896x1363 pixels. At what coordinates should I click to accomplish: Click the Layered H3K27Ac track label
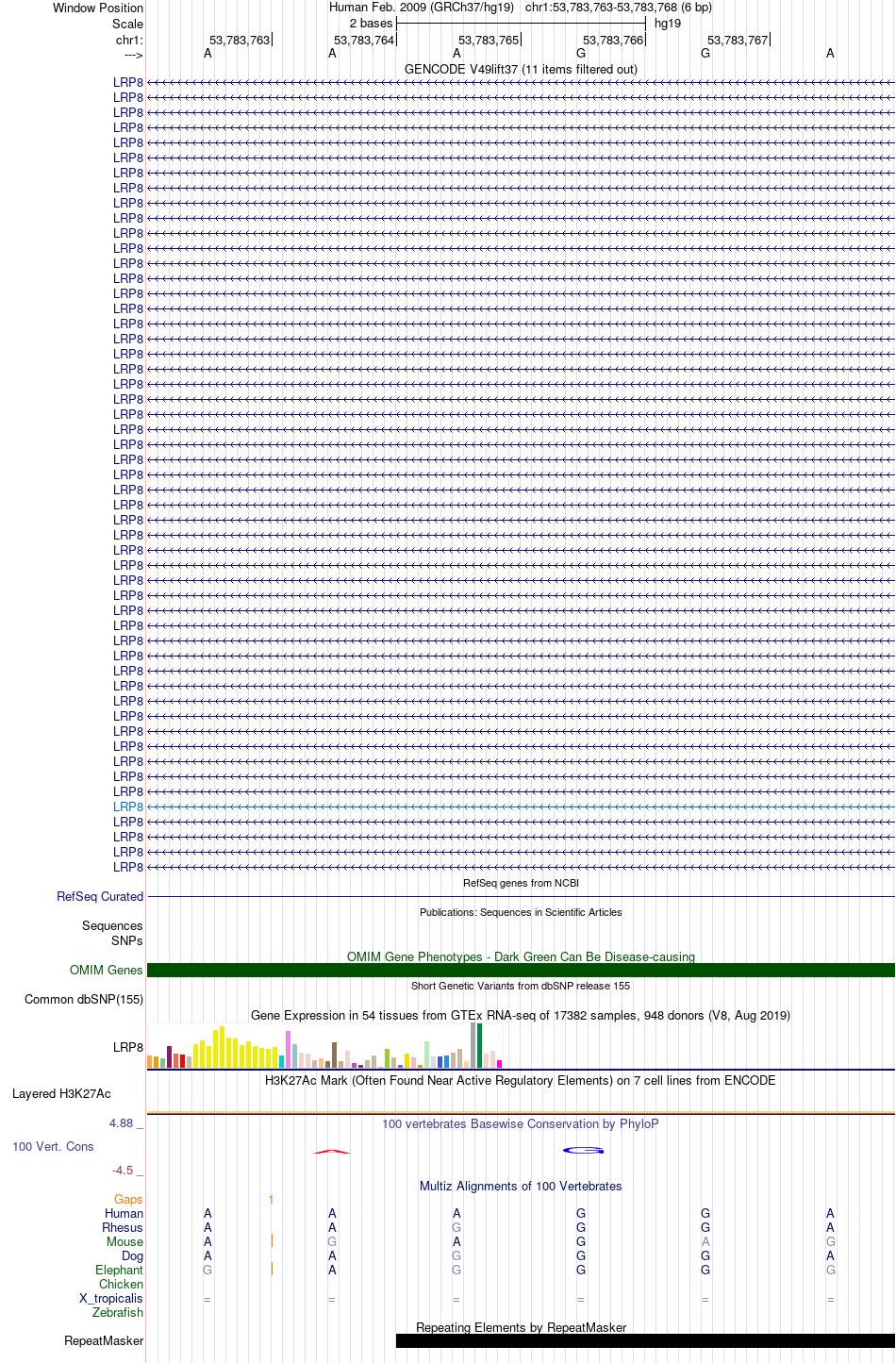61,1094
